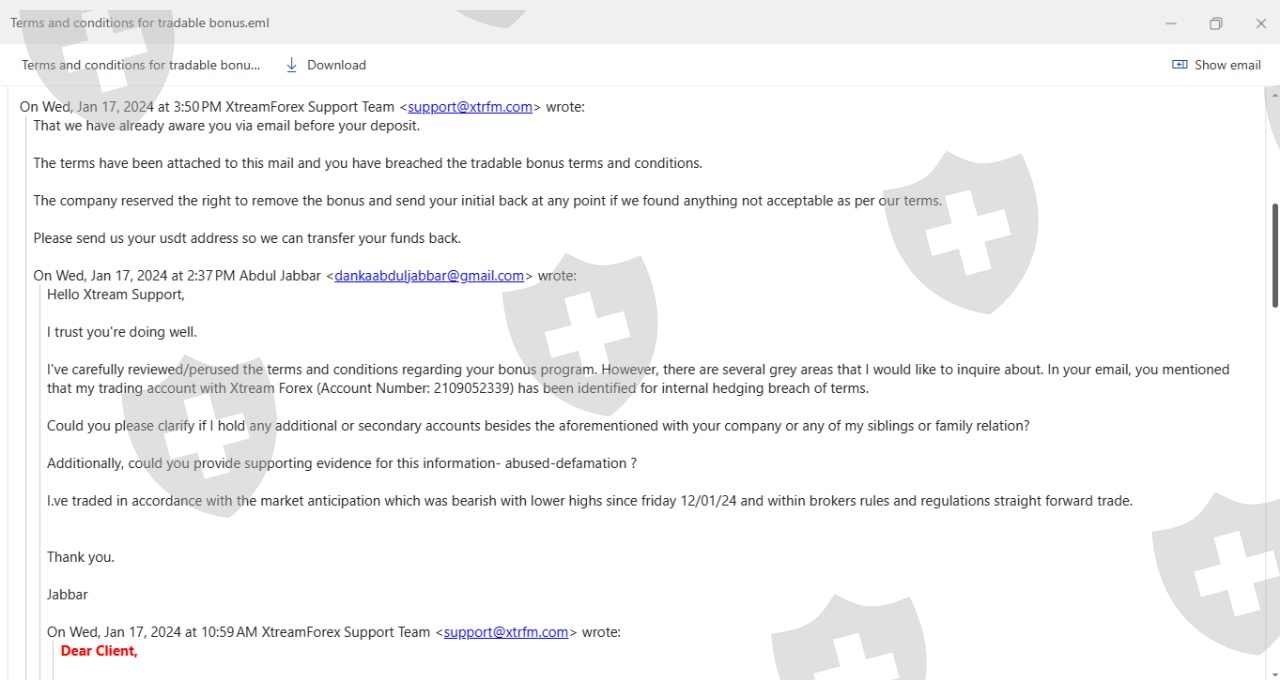Minimize the email viewer window
1280x680 pixels.
[1171, 23]
